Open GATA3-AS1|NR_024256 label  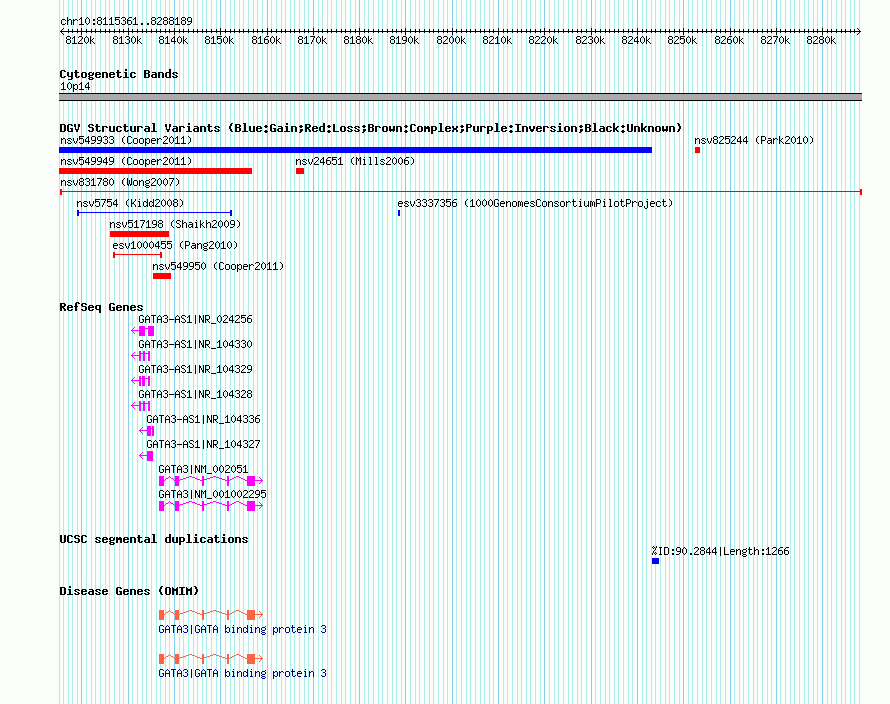[x=195, y=319]
